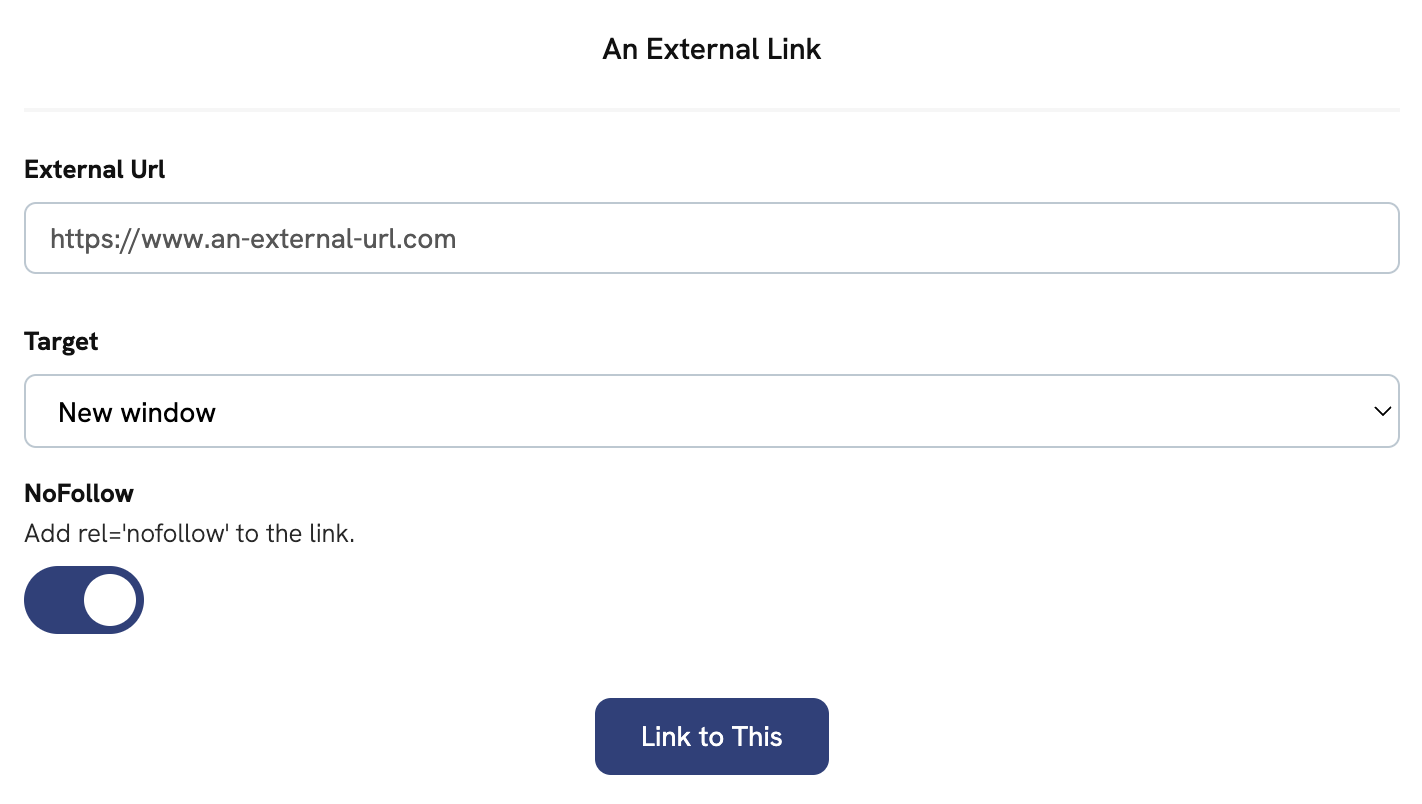Click the word 'This' on submit button
1422x804 pixels.
tap(757, 737)
